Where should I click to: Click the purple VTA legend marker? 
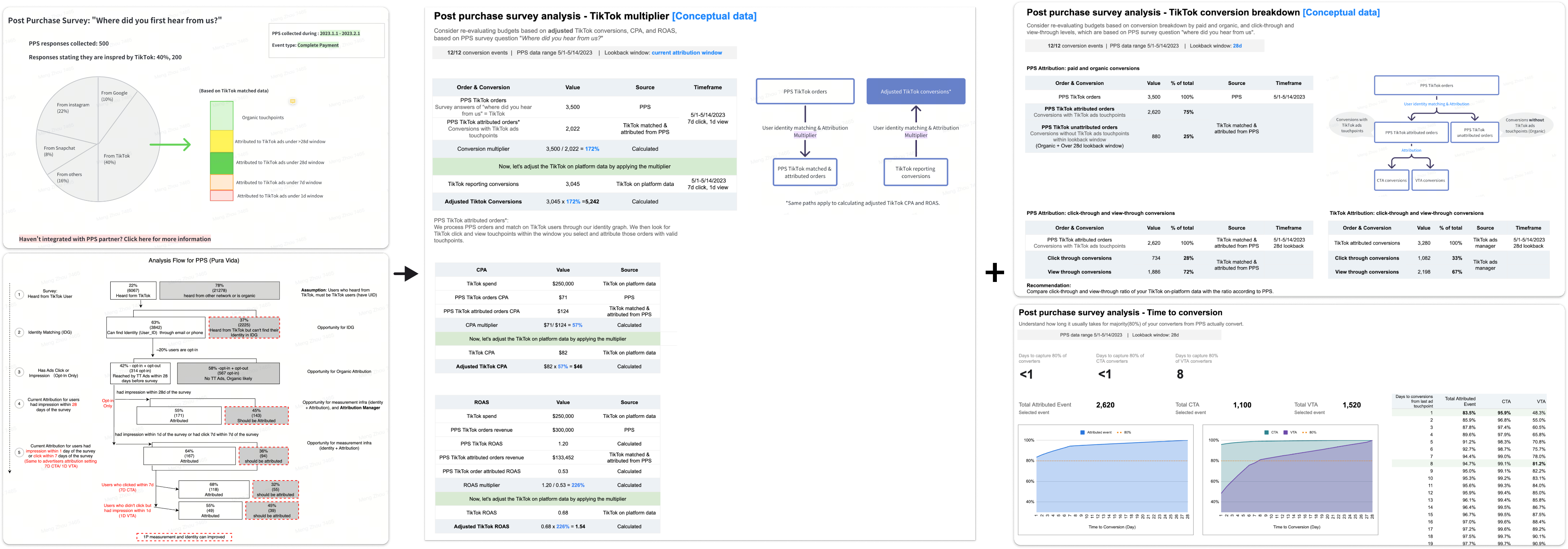click(1285, 432)
